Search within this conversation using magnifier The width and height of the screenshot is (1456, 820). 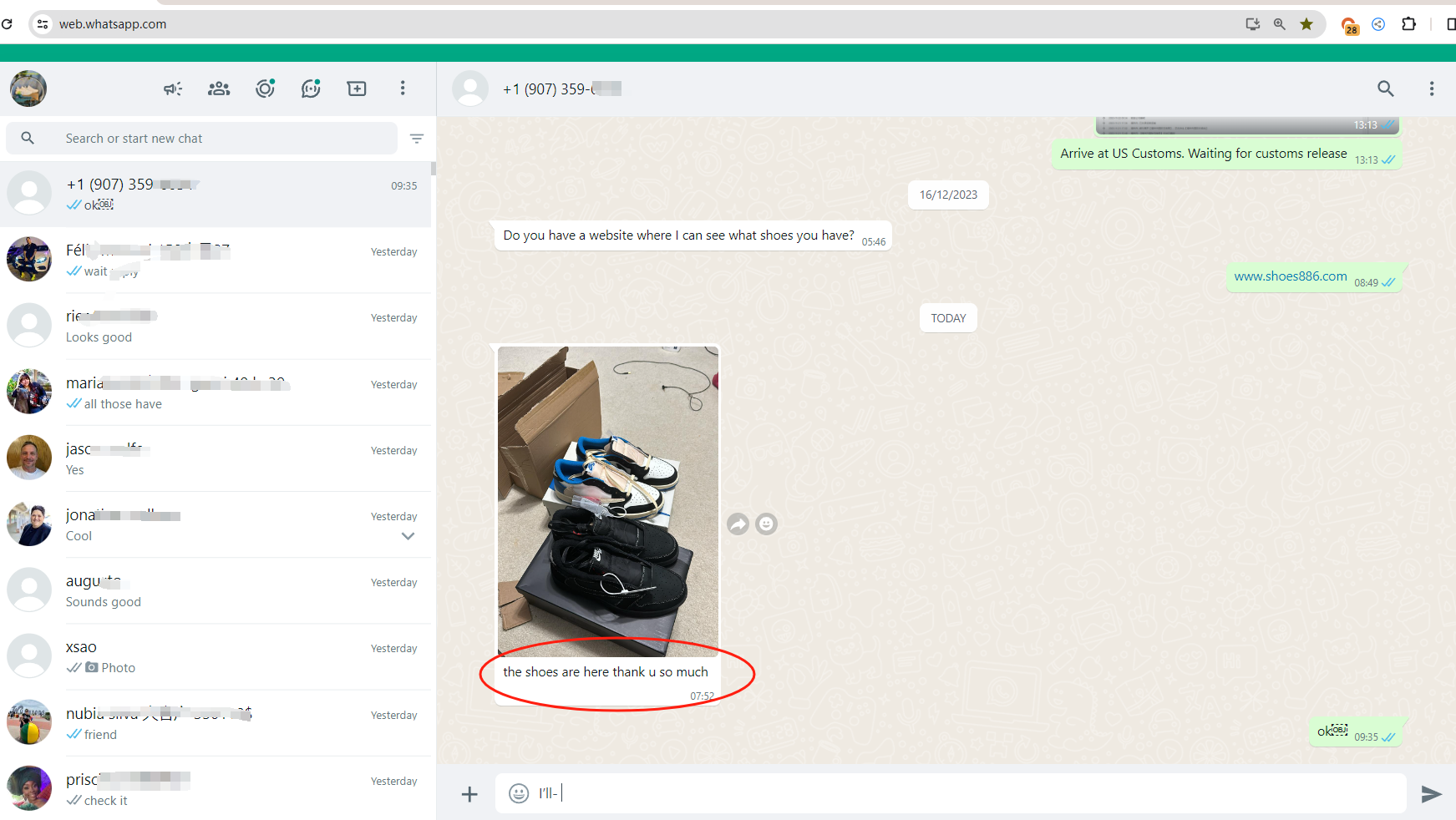coord(1385,89)
